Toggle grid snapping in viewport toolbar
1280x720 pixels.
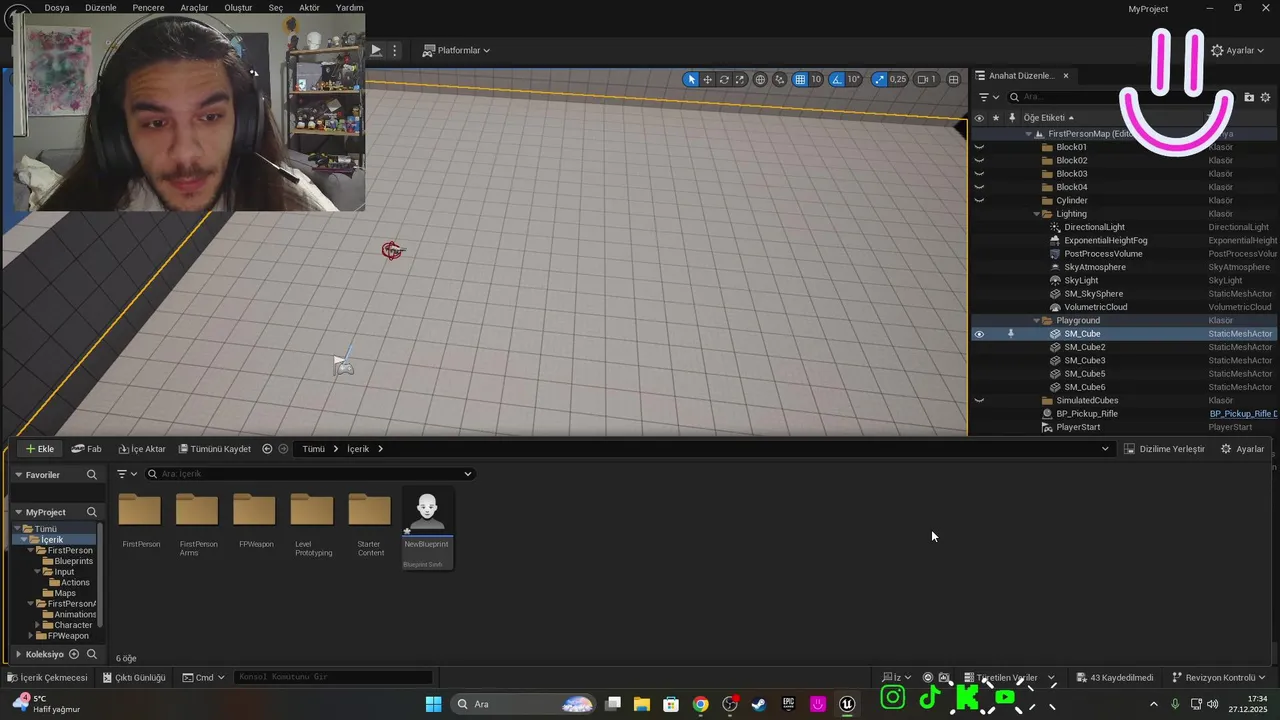[800, 79]
